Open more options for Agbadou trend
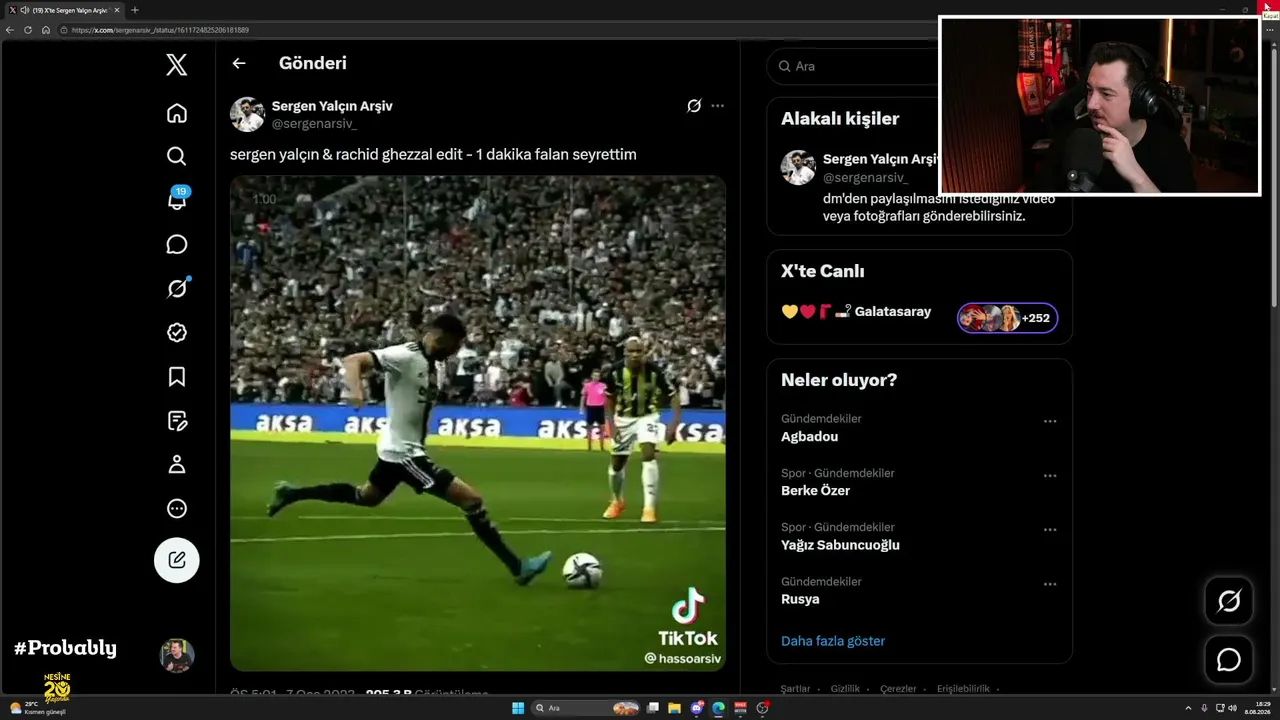This screenshot has height=720, width=1280. coord(1050,421)
